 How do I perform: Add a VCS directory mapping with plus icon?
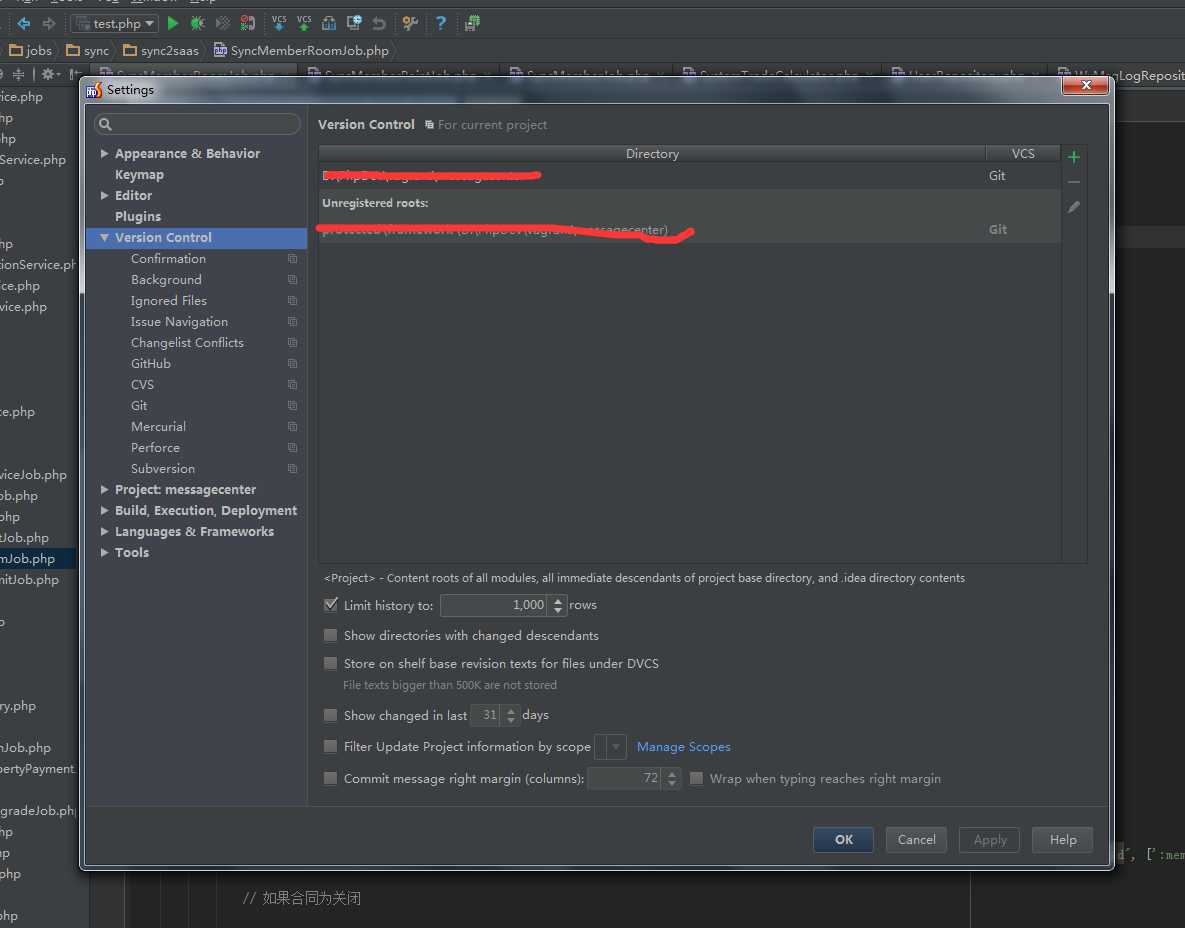[1073, 157]
